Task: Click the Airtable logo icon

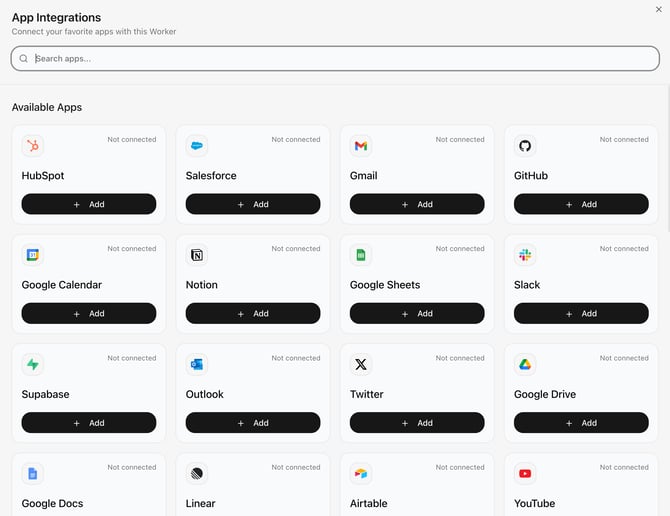Action: pyautogui.click(x=361, y=473)
